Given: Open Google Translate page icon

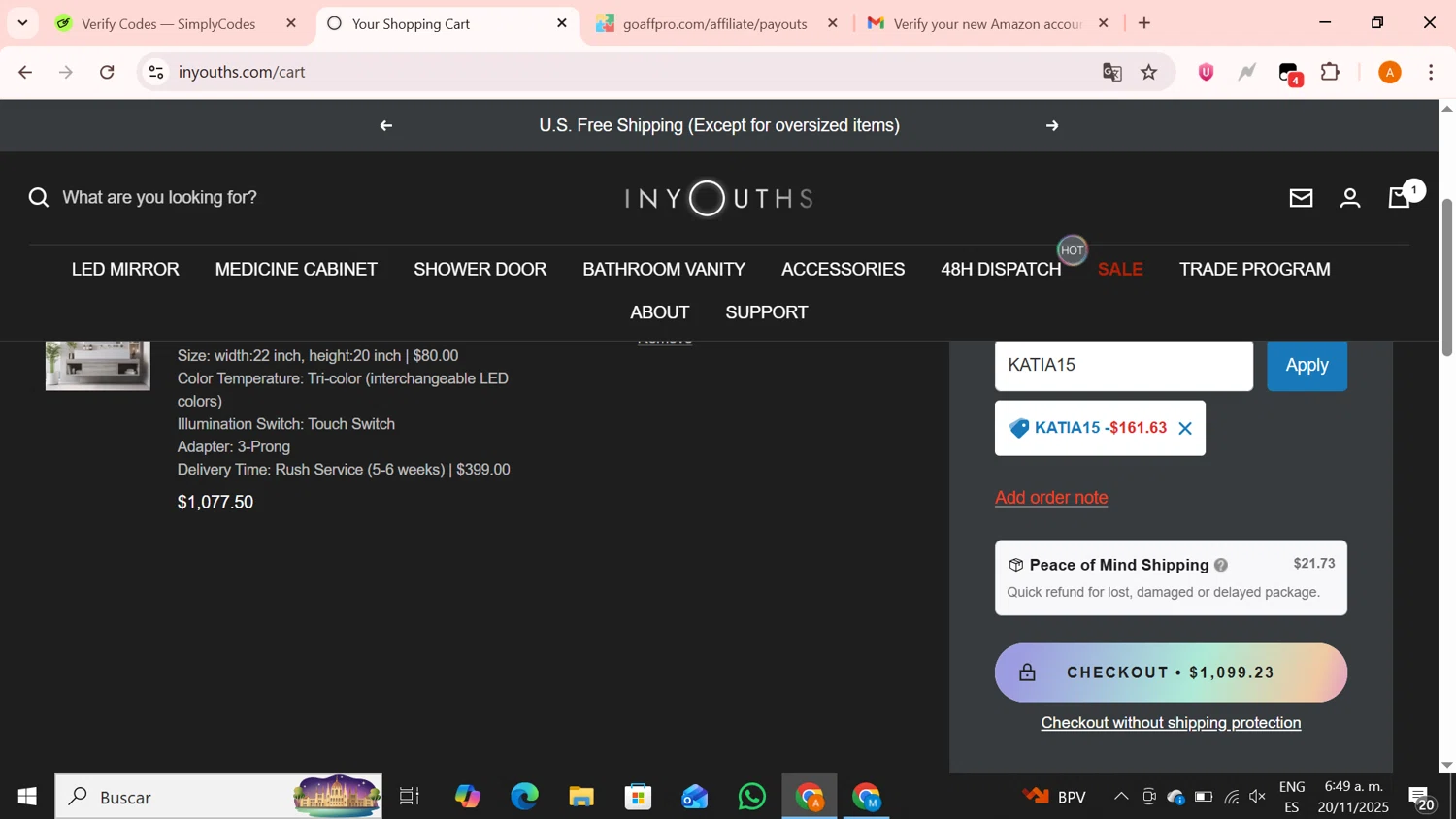Looking at the screenshot, I should pos(1112,72).
